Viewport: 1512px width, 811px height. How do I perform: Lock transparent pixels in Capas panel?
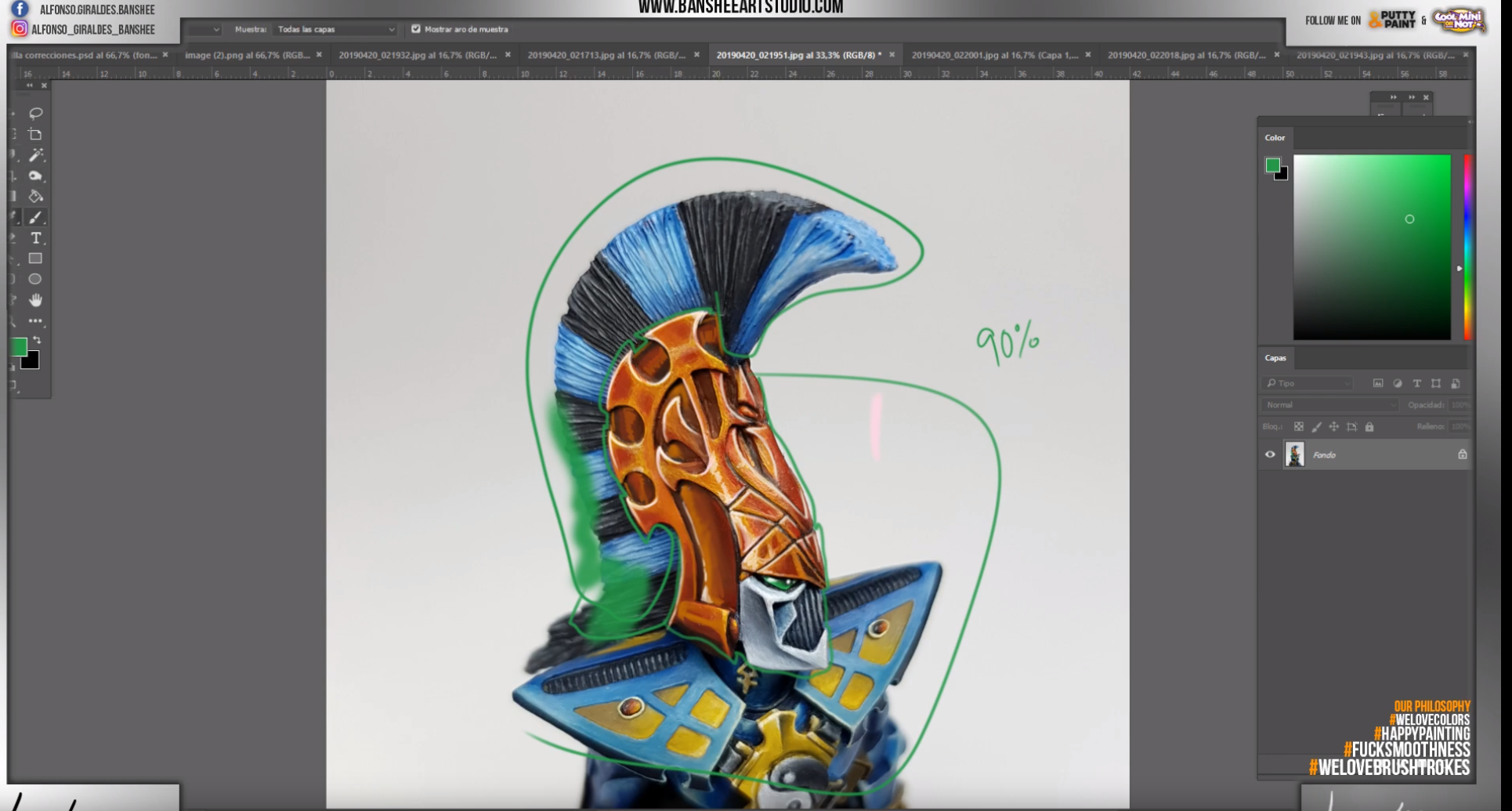pos(1299,427)
